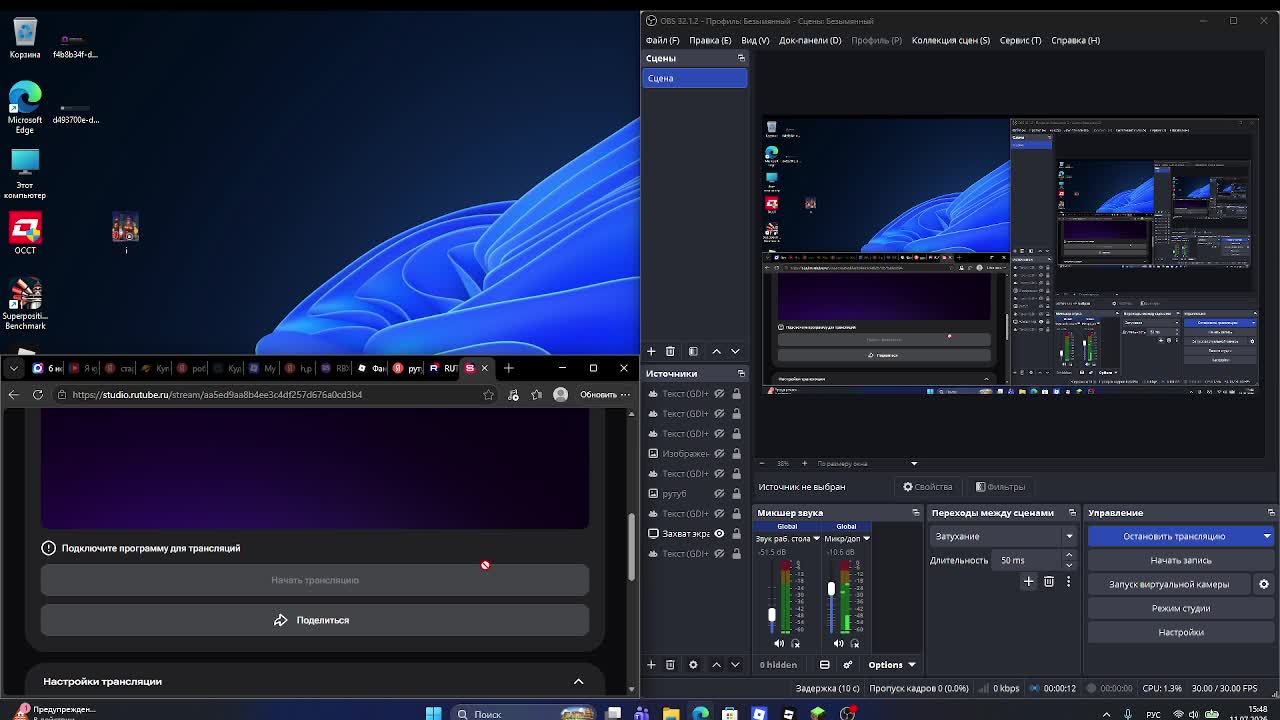The width and height of the screenshot is (1280, 720).
Task: Unlock the Захват экрана source
Action: pos(737,533)
